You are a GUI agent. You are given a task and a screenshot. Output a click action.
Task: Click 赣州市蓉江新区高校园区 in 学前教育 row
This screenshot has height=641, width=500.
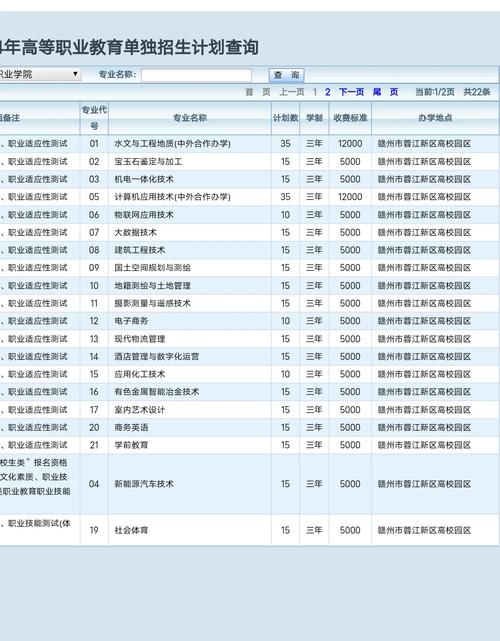[424, 445]
